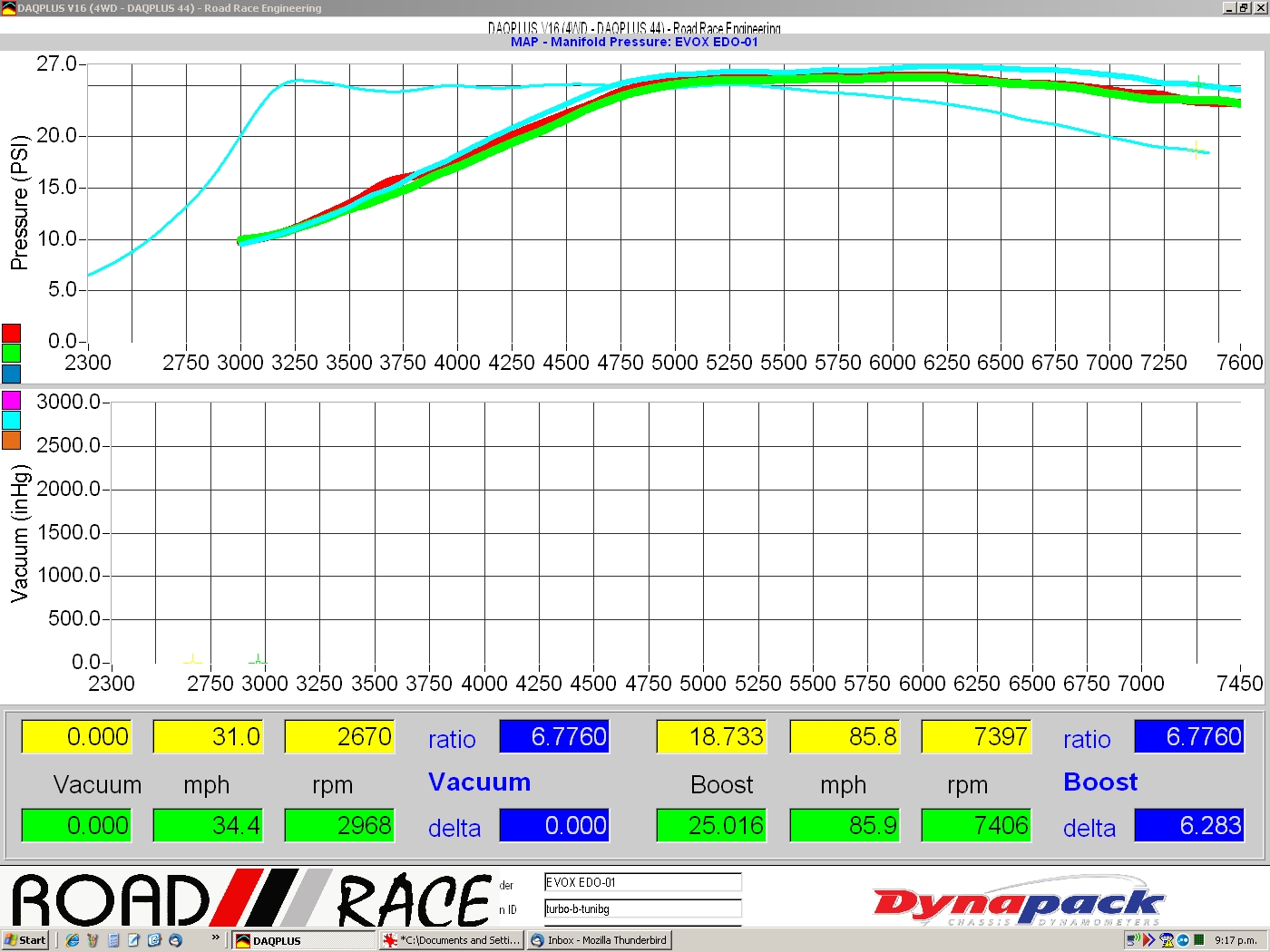The height and width of the screenshot is (952, 1270).
Task: Click green mph value 85.9
Action: [845, 826]
